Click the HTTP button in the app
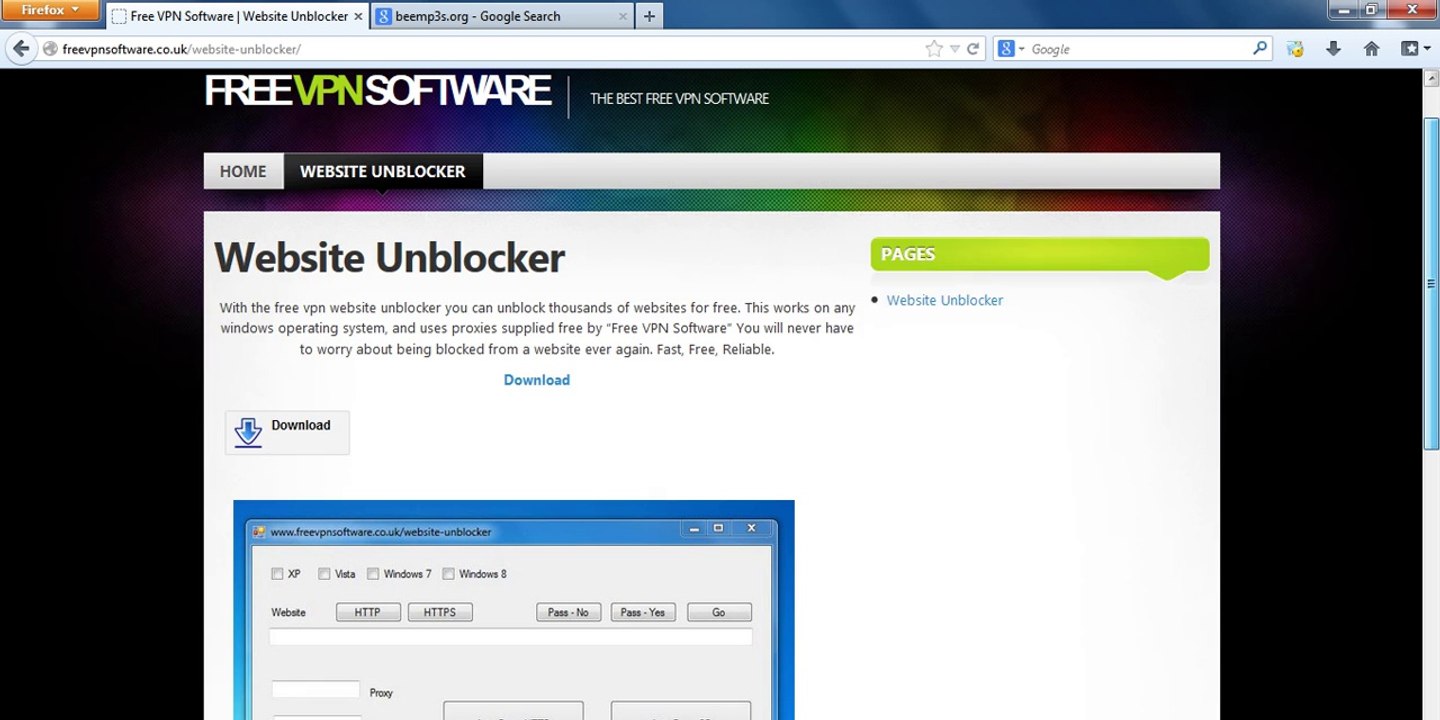The height and width of the screenshot is (720, 1440). point(368,612)
